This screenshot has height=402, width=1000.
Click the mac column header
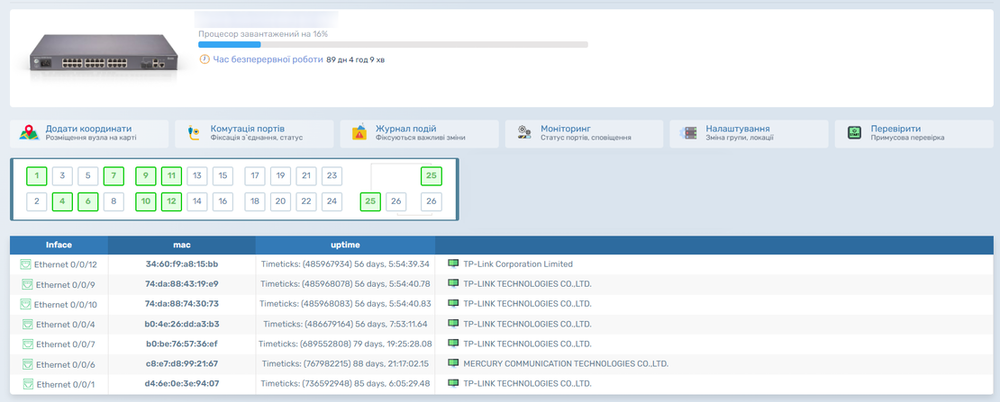181,245
